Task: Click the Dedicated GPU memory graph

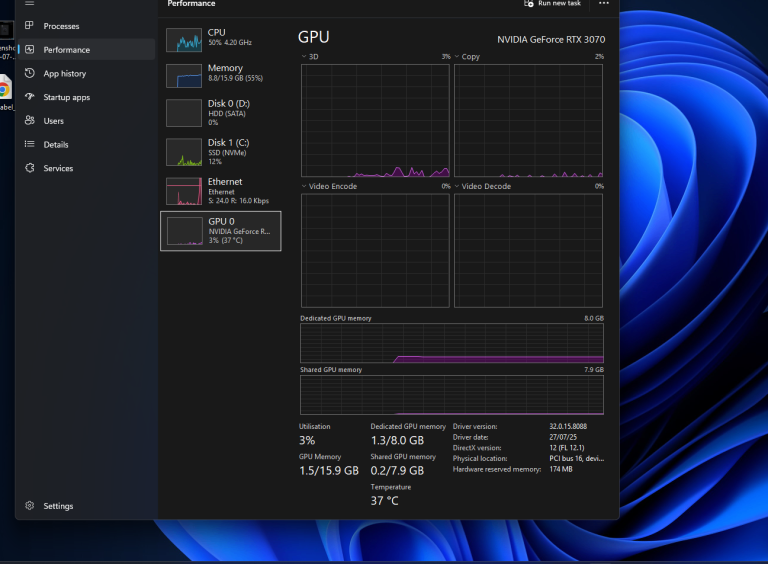Action: click(x=451, y=343)
